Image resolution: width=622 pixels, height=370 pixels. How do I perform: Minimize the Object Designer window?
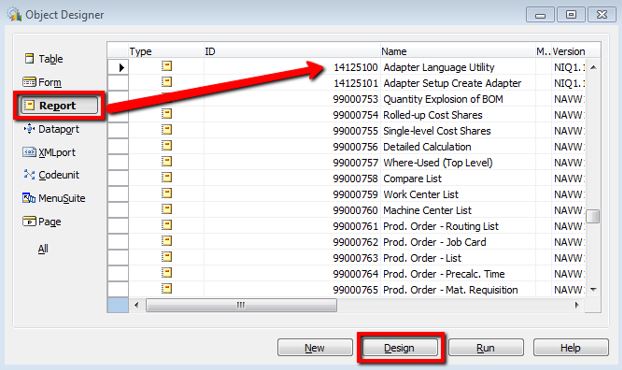(x=540, y=15)
